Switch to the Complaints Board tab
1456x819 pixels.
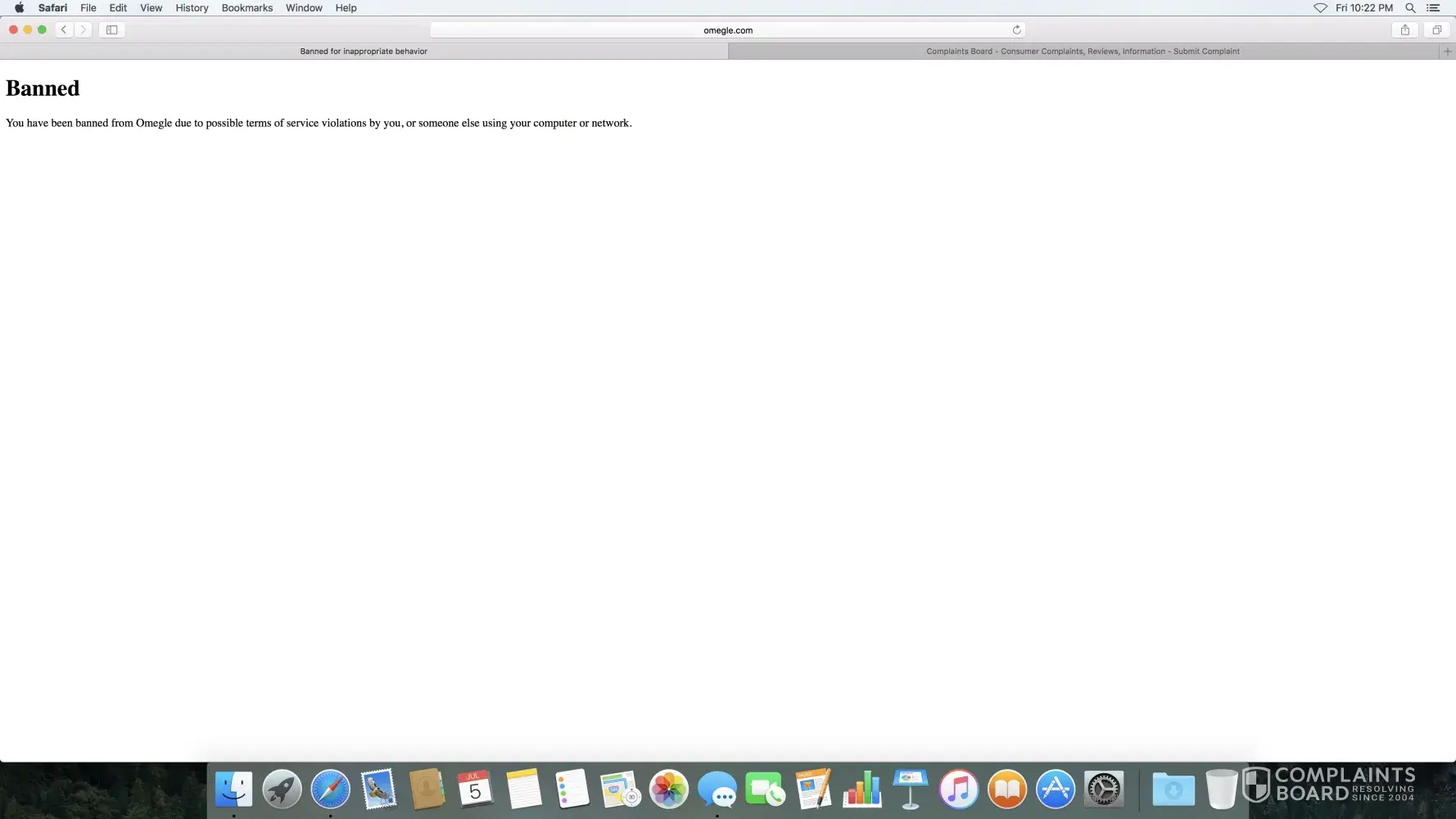coord(1083,51)
